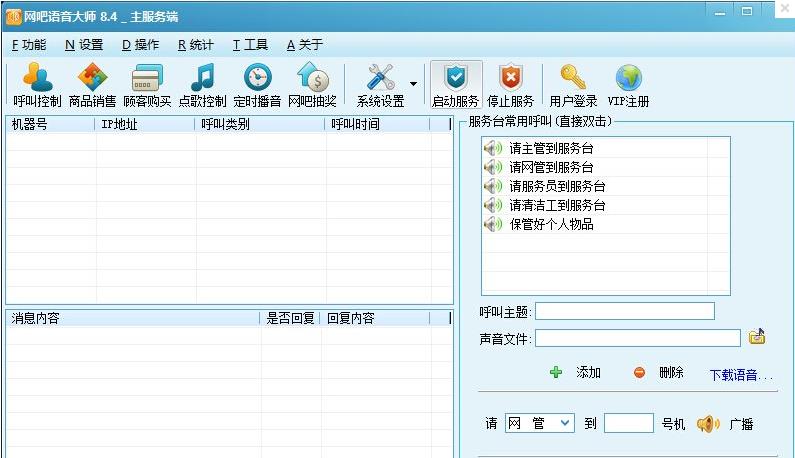
Task: Click the 声音文件 input field
Action: pyautogui.click(x=638, y=338)
